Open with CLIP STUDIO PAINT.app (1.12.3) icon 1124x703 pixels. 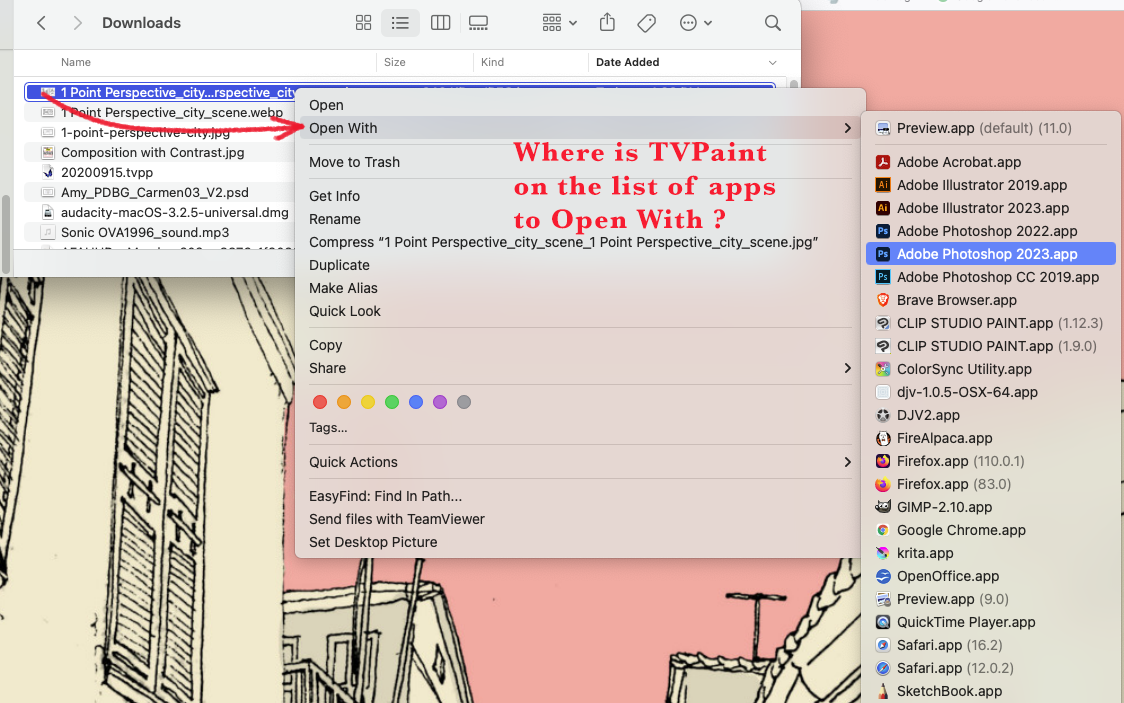coord(883,323)
